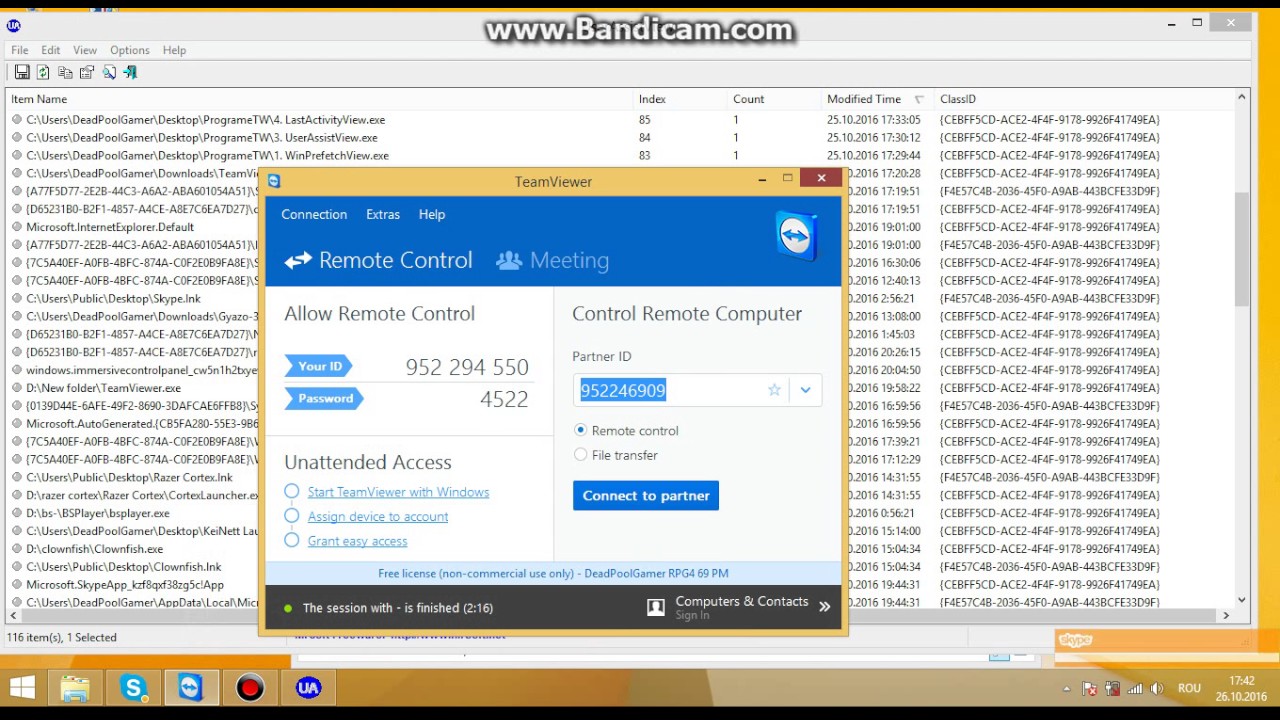1280x720 pixels.
Task: Switch to UserAssistView UA taskbar icon
Action: point(308,688)
